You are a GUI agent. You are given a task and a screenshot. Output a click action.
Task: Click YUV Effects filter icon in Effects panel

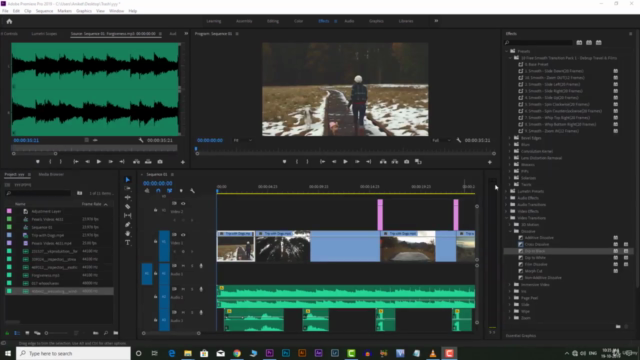pyautogui.click(x=599, y=42)
